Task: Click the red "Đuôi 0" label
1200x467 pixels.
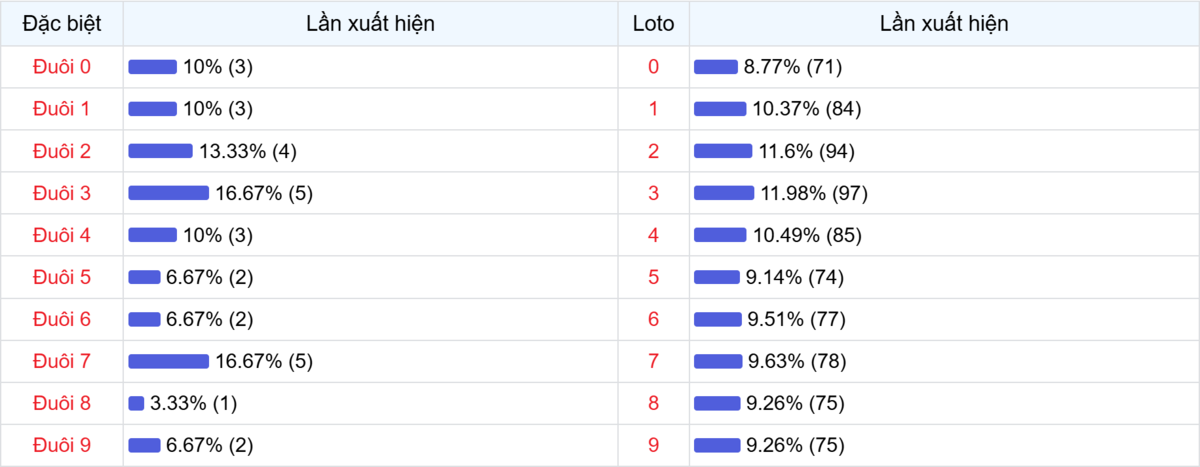Action: point(62,67)
